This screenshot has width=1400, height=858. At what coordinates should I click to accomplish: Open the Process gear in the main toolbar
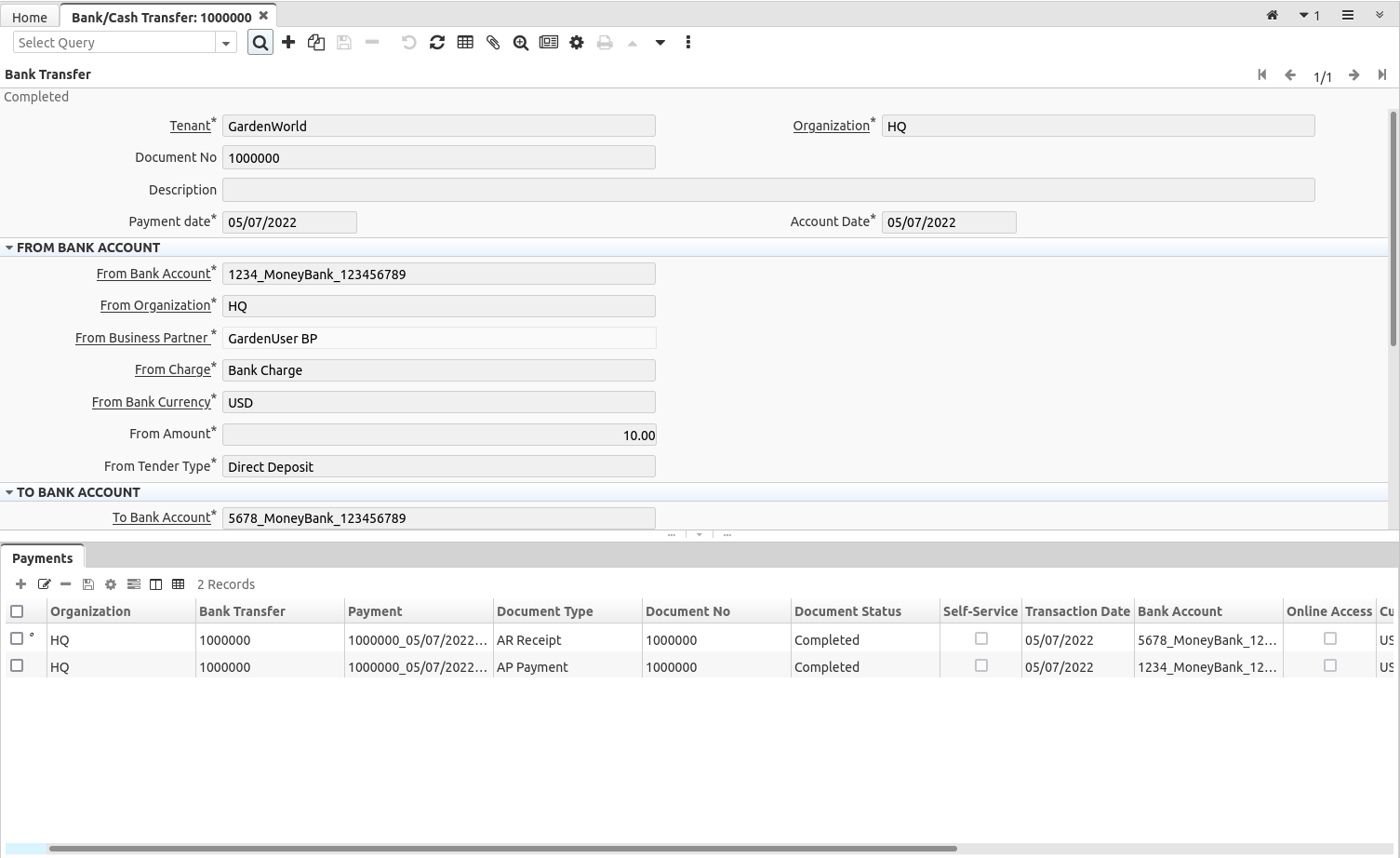577,42
